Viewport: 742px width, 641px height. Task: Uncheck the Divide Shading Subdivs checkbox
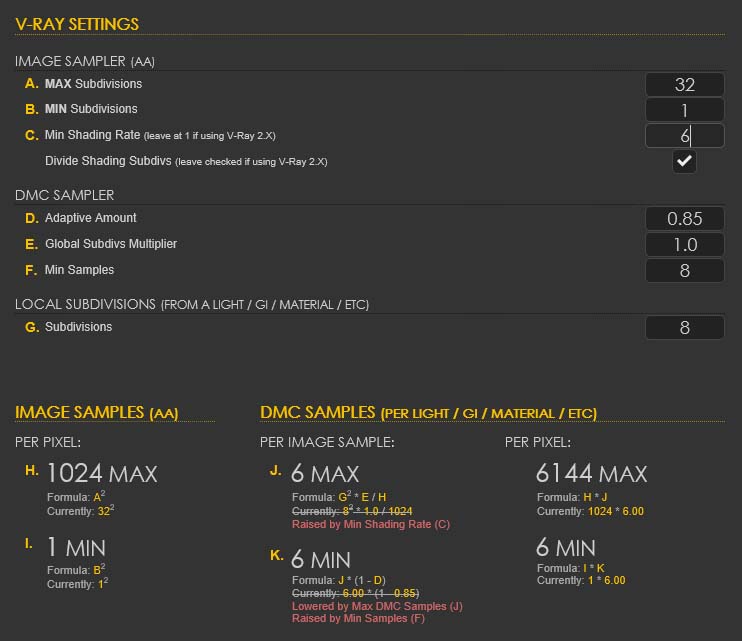click(684, 161)
